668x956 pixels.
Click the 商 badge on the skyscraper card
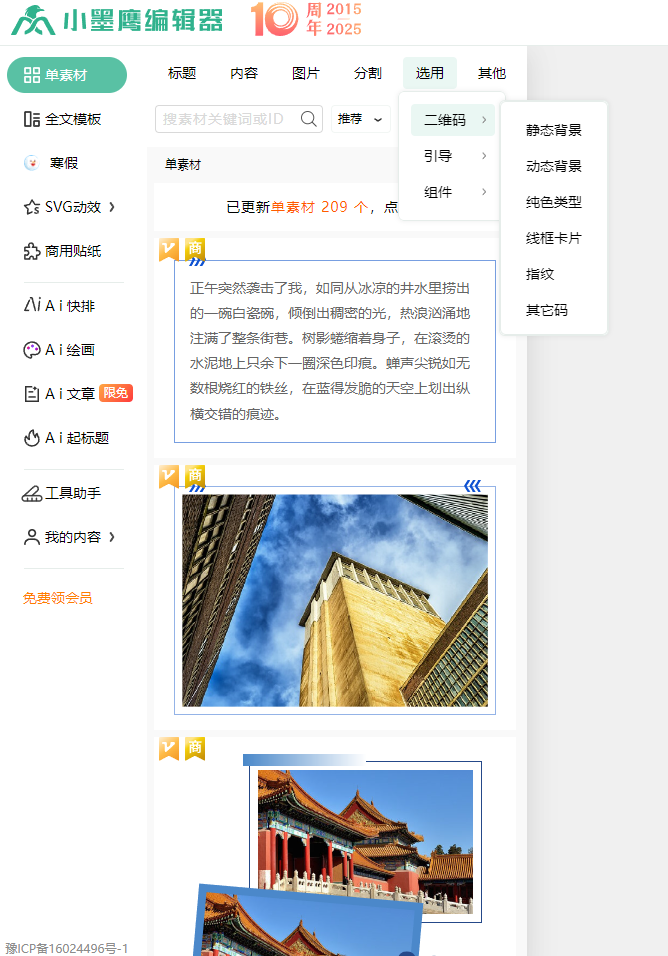coord(195,476)
